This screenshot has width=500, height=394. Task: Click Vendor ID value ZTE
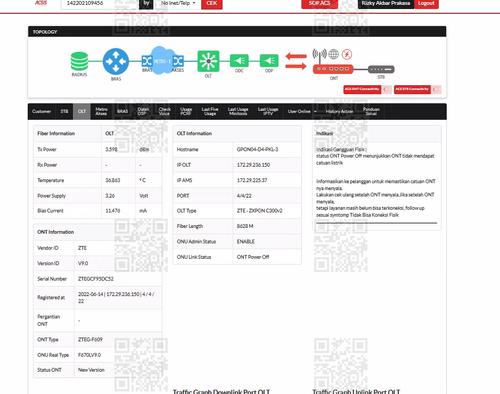pyautogui.click(x=82, y=248)
